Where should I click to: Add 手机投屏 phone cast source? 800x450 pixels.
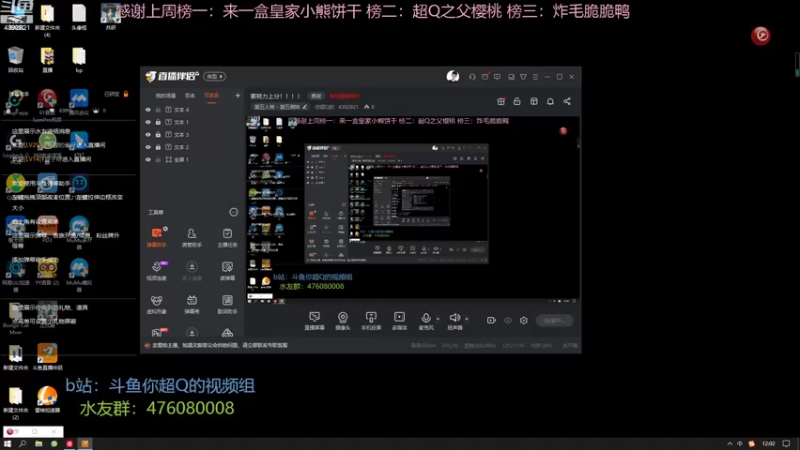(x=371, y=321)
